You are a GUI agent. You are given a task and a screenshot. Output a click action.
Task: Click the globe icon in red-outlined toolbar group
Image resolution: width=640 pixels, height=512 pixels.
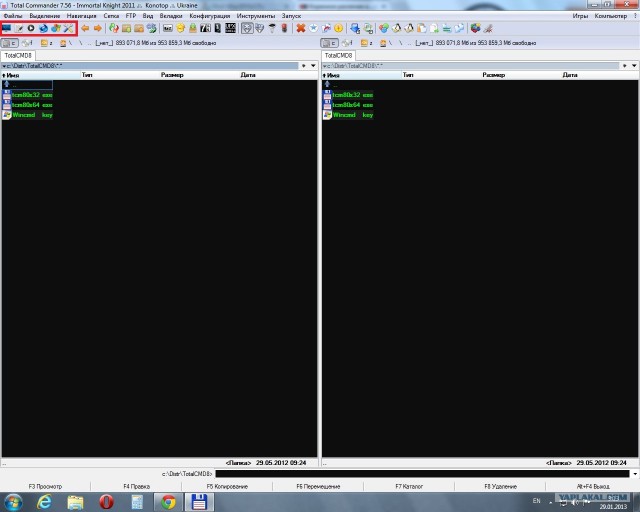[x=43, y=28]
